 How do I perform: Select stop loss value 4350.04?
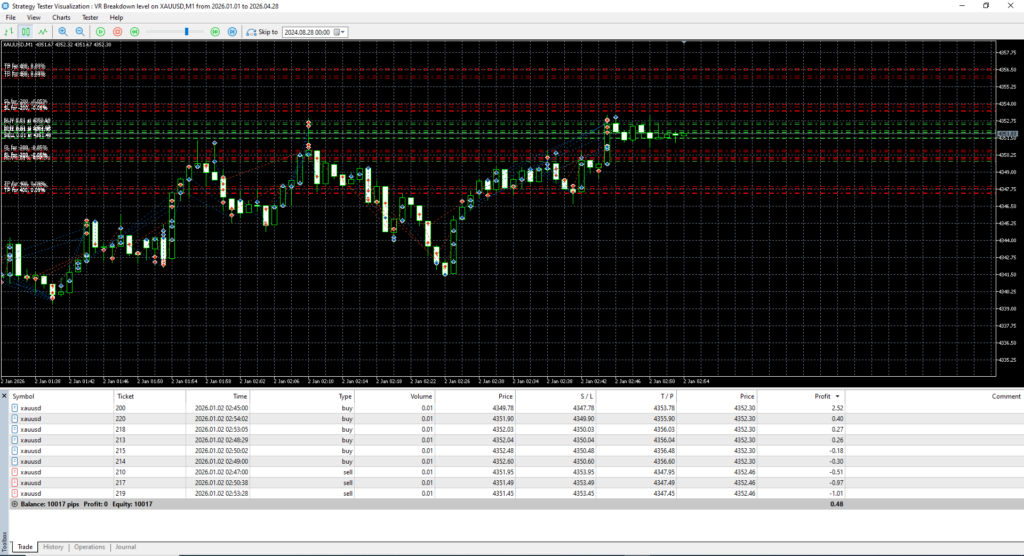pyautogui.click(x=583, y=440)
